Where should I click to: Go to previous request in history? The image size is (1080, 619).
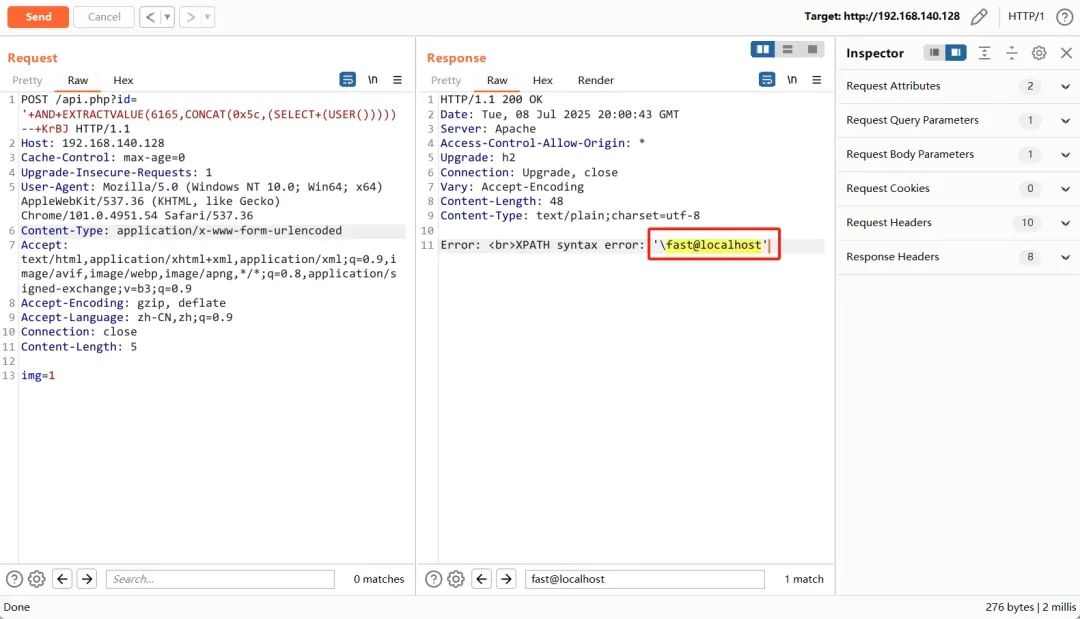pos(150,17)
